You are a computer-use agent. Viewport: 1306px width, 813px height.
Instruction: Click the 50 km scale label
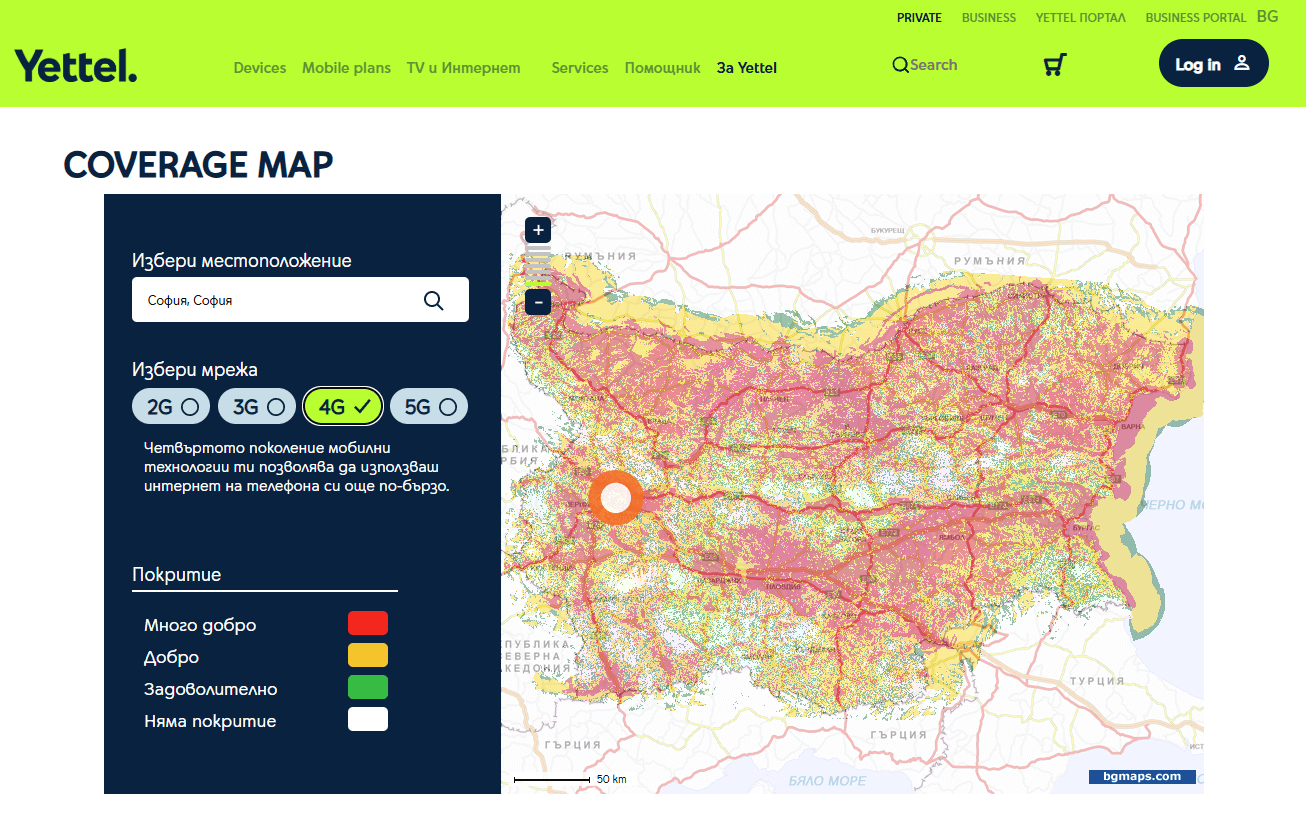click(612, 779)
